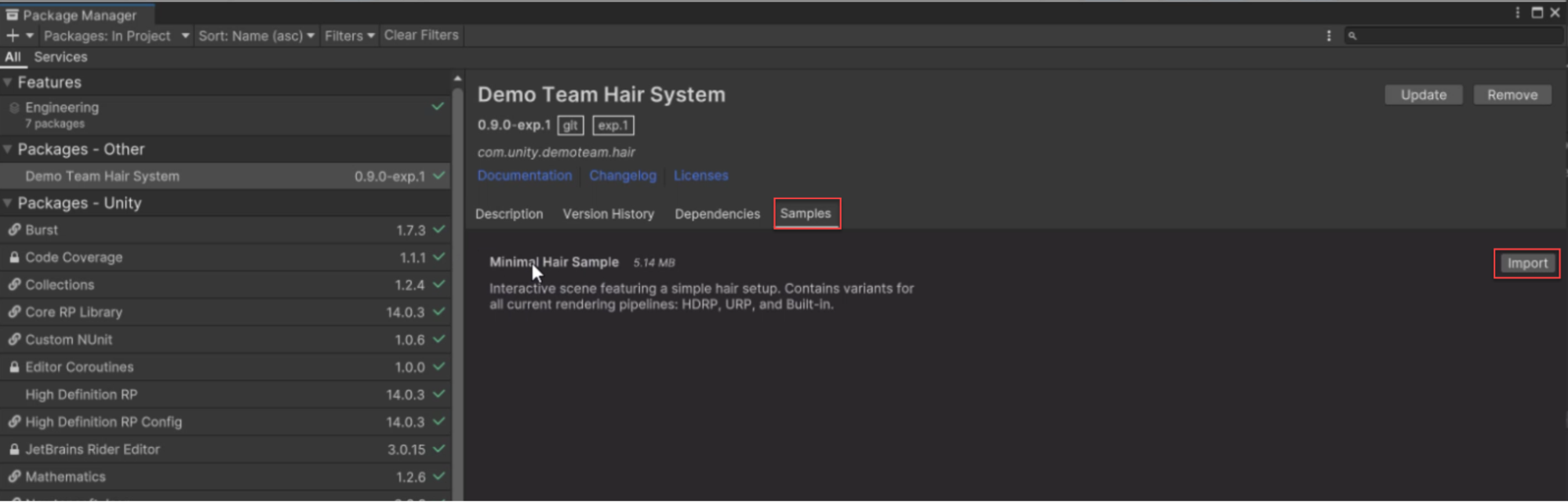Click the lock icon beside JetBrains Rider Editor
Viewport: 1568px width, 502px height.
(x=14, y=449)
